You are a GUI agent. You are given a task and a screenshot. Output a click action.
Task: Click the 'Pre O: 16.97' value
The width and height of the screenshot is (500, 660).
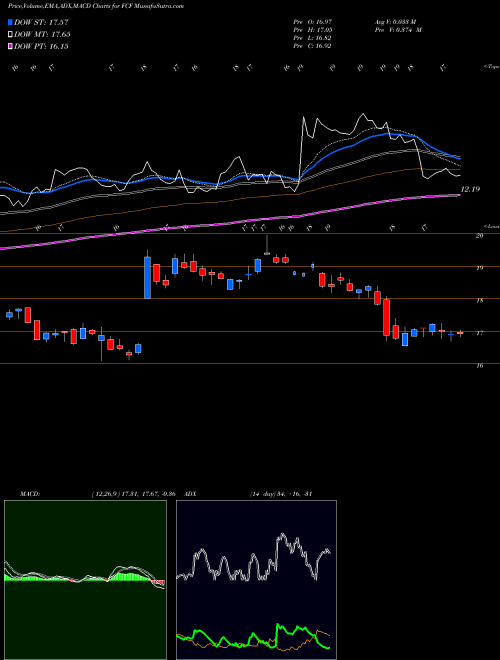coord(314,22)
